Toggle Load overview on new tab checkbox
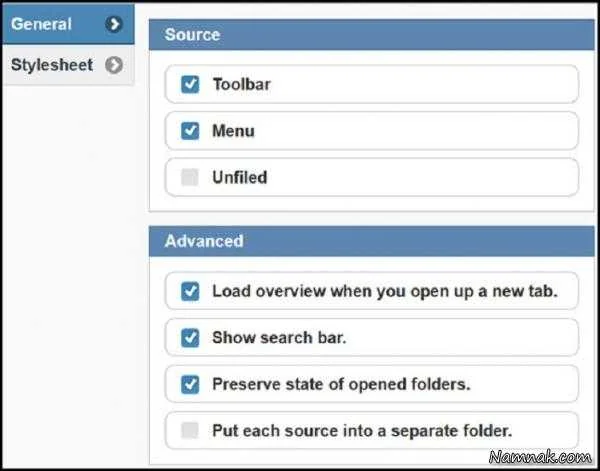 (190, 291)
